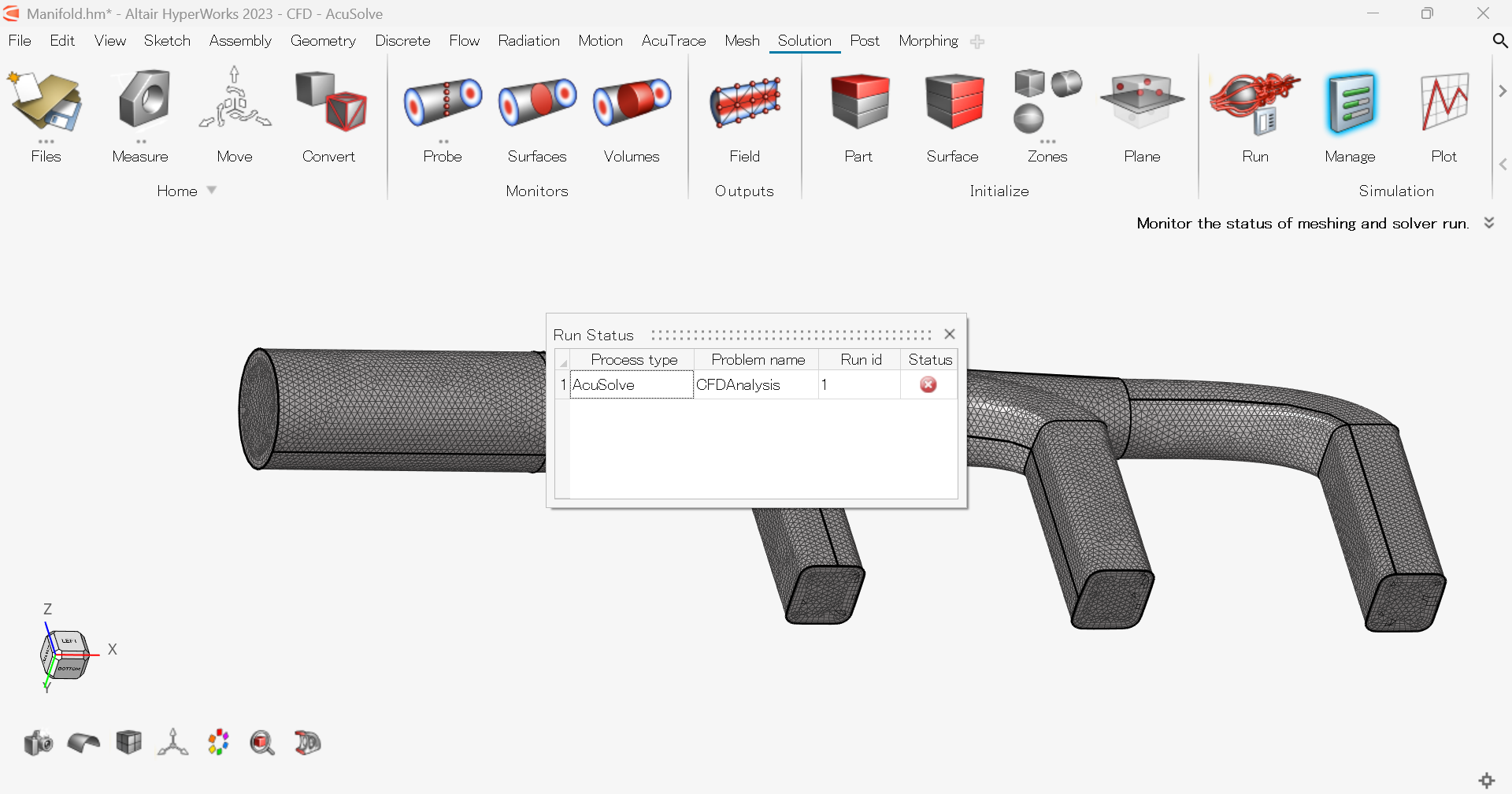Viewport: 1512px width, 794px height.
Task: Switch to the Radiation ribbon tab
Action: (528, 40)
